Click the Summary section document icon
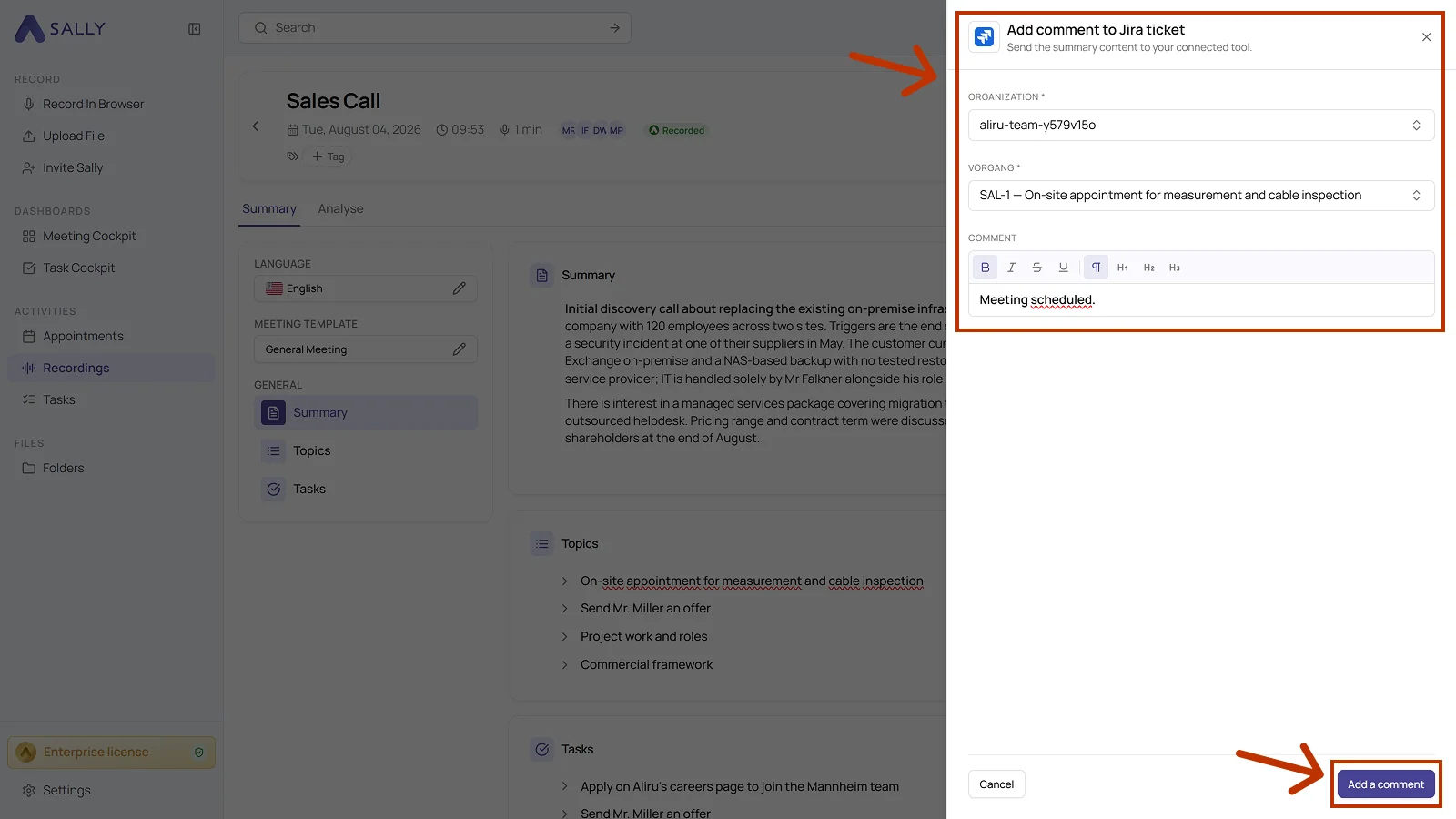This screenshot has height=819, width=1456. click(x=542, y=276)
